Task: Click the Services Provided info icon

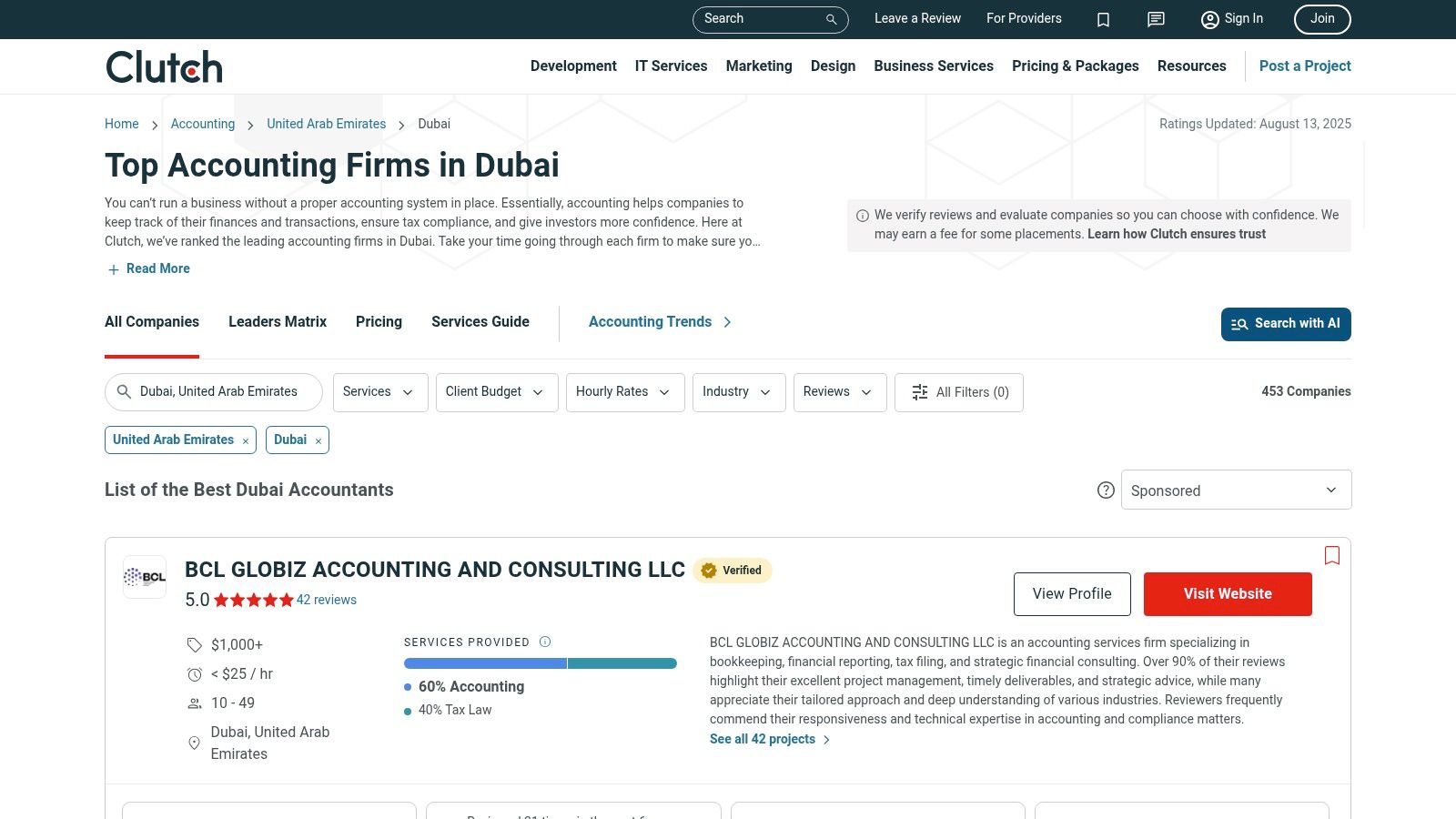Action: click(545, 642)
